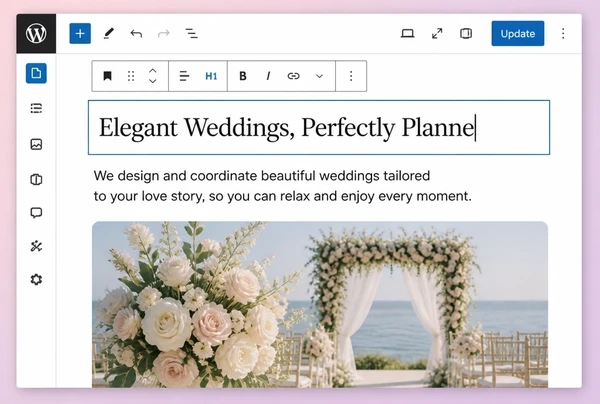Image resolution: width=600 pixels, height=404 pixels.
Task: Expand more formatting options chevron
Action: coord(320,76)
